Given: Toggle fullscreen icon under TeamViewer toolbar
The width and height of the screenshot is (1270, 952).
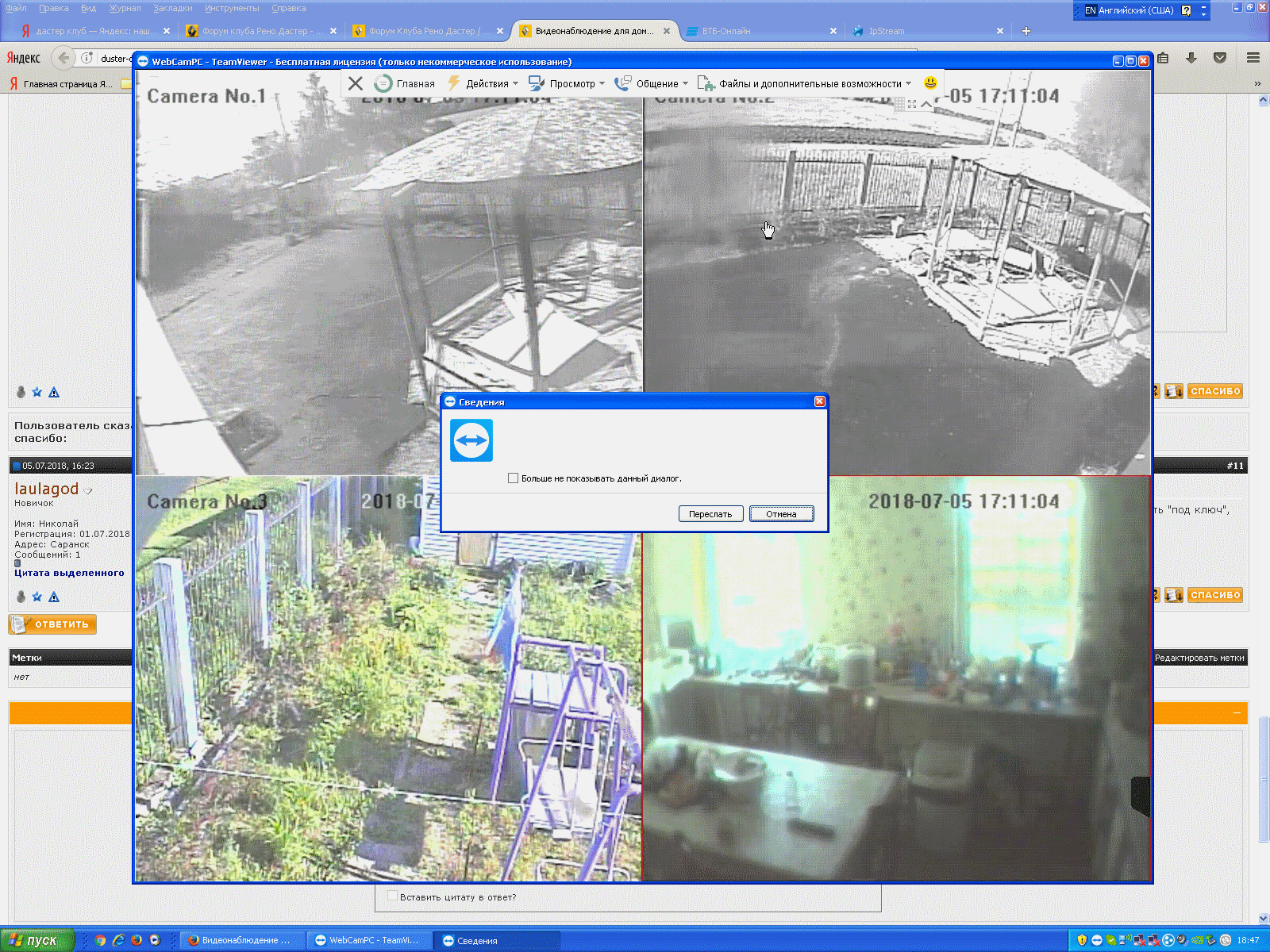Looking at the screenshot, I should tap(912, 104).
